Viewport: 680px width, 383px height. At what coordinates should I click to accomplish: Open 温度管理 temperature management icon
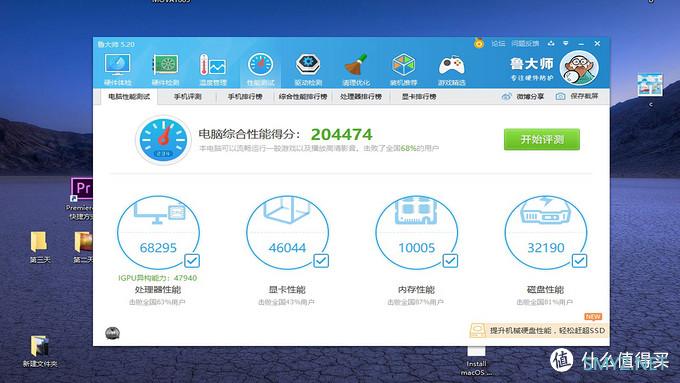213,69
